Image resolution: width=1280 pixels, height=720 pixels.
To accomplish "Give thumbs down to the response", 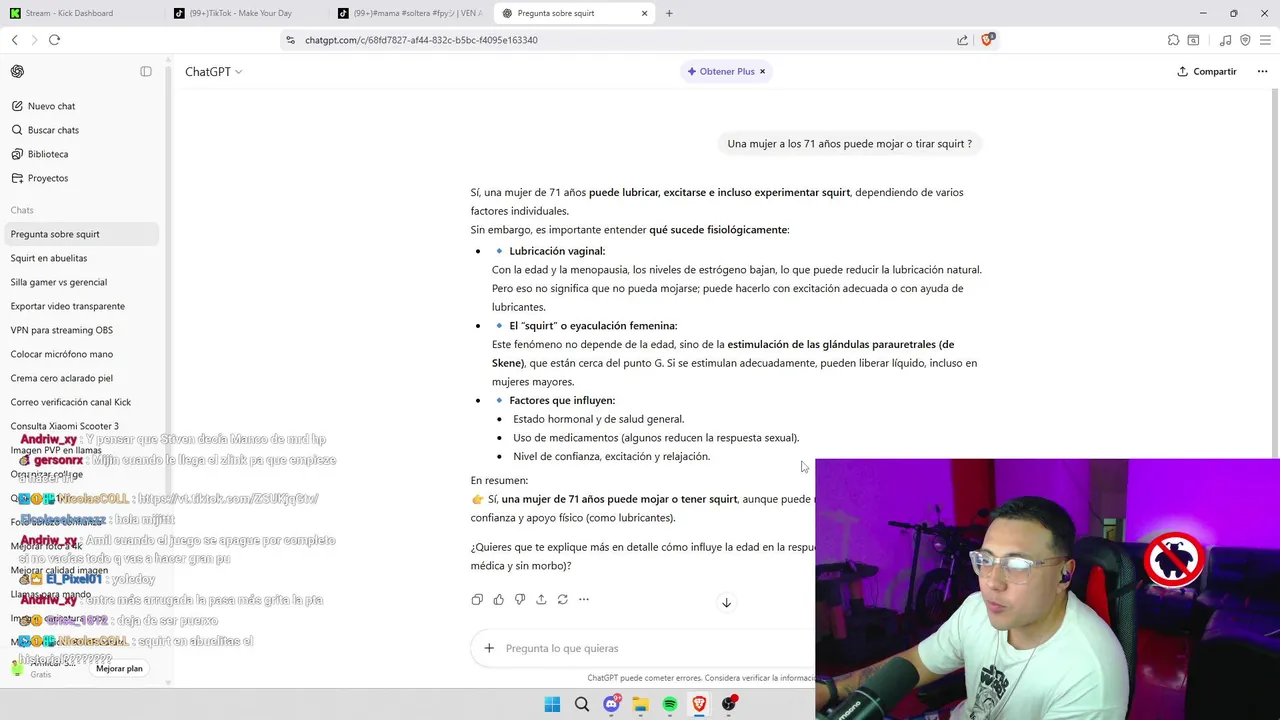I will (x=520, y=599).
